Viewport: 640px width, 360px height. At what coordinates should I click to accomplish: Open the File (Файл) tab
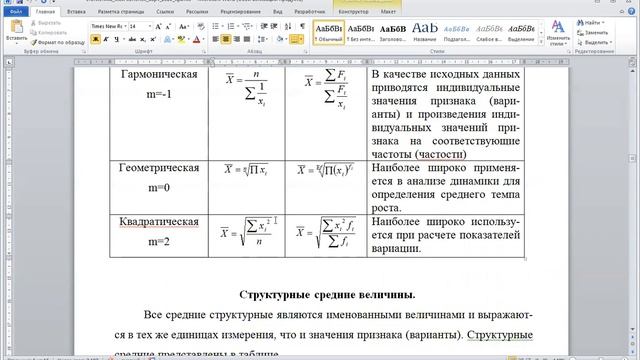[16, 12]
